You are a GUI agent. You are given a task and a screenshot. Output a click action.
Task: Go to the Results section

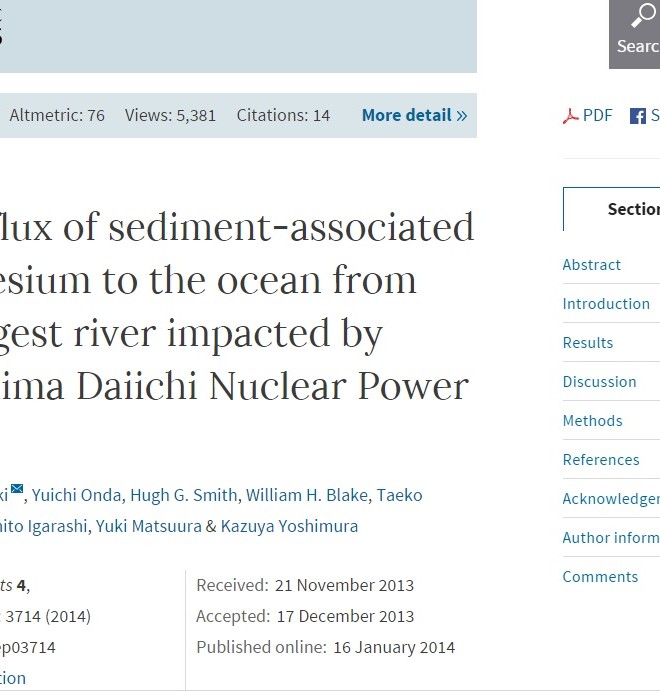click(588, 343)
